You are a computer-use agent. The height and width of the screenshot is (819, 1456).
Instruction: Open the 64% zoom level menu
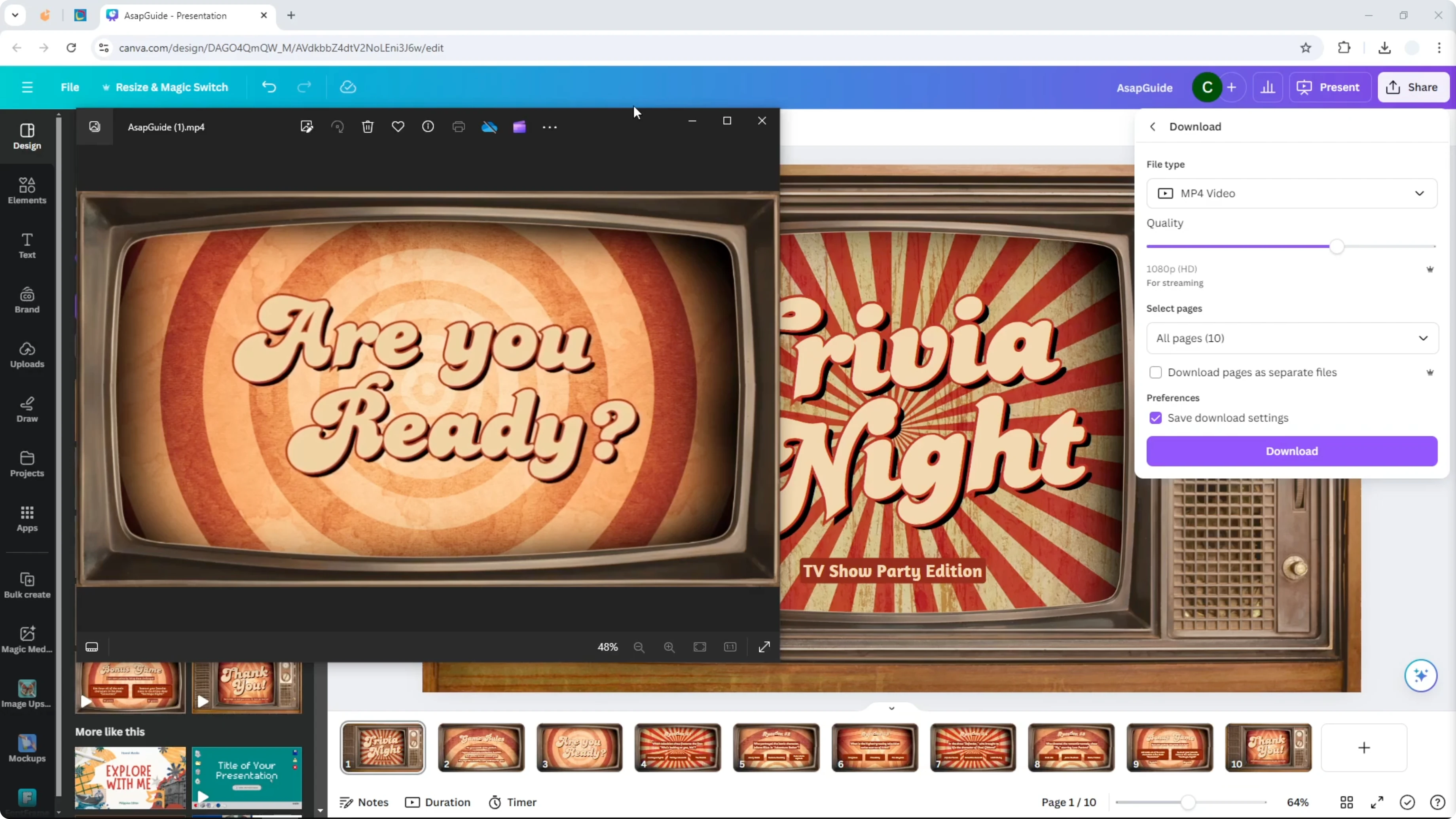click(1298, 802)
